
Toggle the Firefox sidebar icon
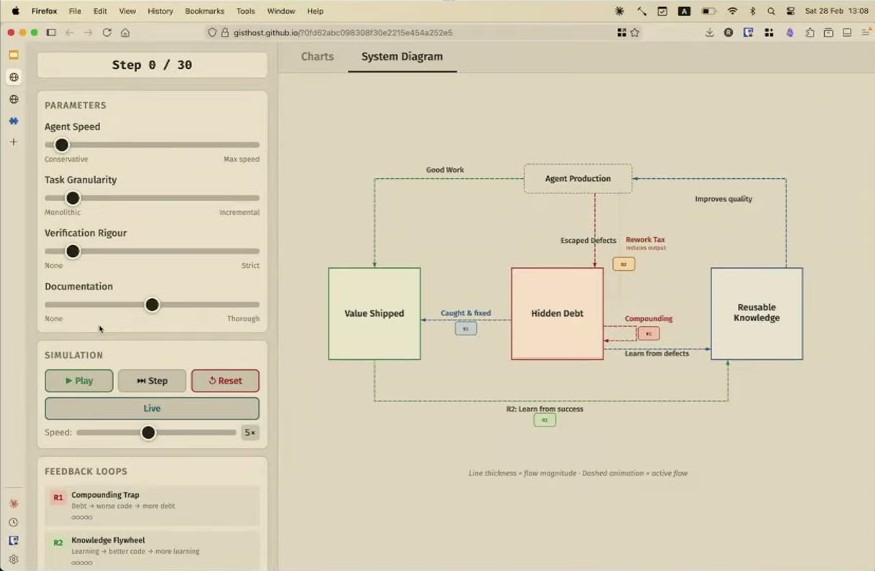(x=51, y=32)
